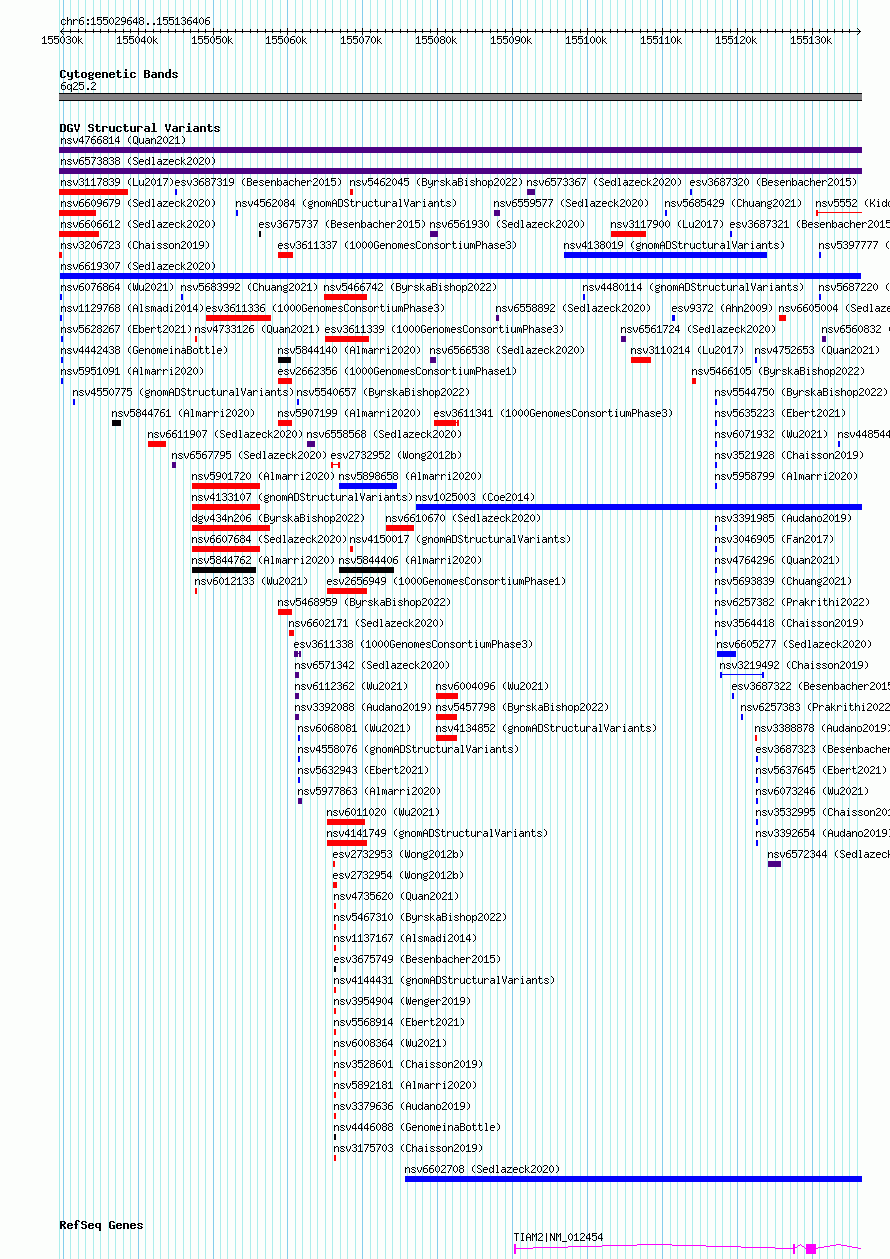Click nsv3954904 (Wenger2019) label
The height and width of the screenshot is (1259, 890).
click(x=402, y=1001)
